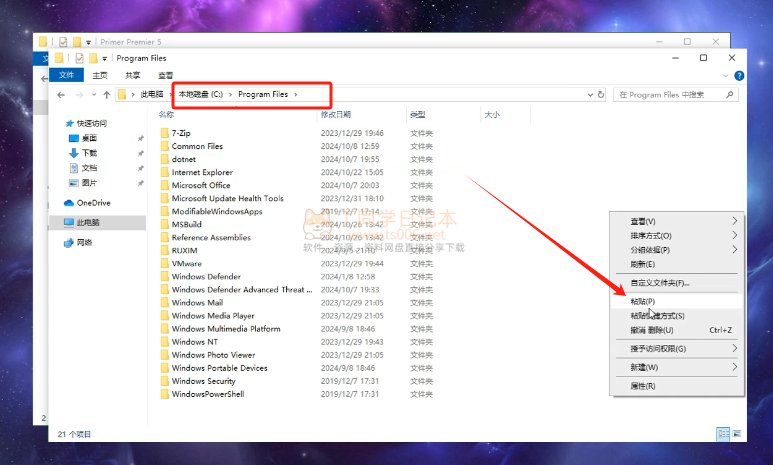Viewport: 773px width, 465px height.
Task: Sort by the 修改日期 column header
Action: [336, 115]
